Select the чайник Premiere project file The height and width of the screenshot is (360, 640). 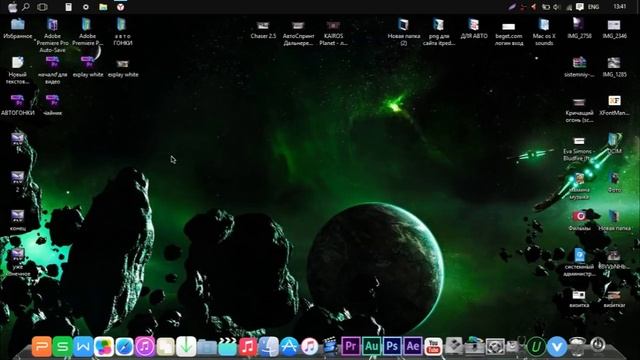[x=53, y=105]
